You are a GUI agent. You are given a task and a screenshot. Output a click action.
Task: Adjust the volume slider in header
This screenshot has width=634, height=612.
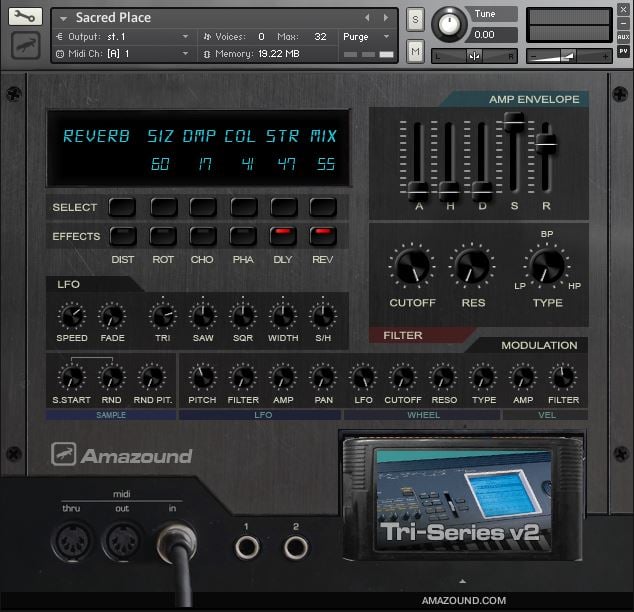[569, 56]
